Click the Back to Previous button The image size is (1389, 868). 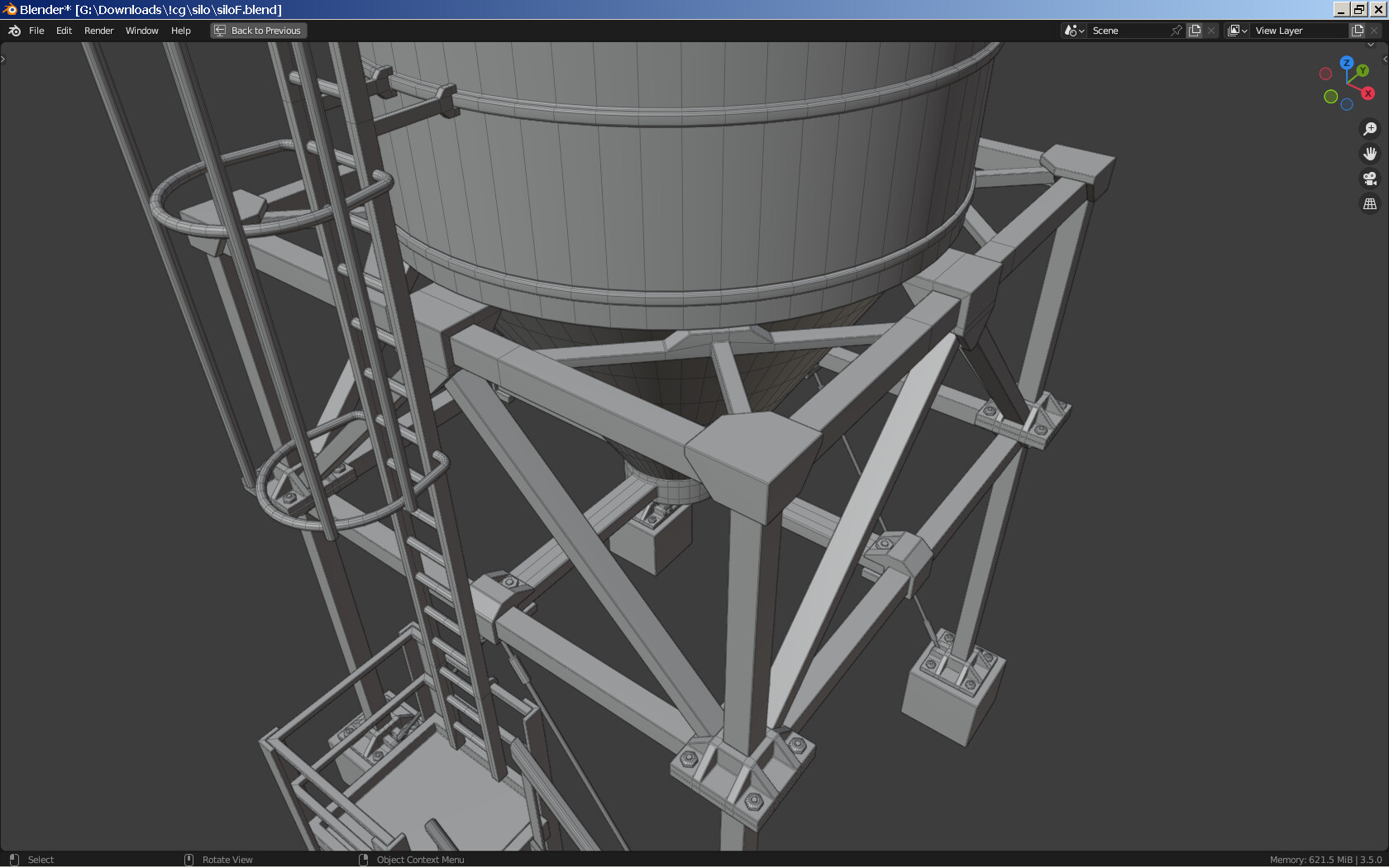pyautogui.click(x=258, y=30)
